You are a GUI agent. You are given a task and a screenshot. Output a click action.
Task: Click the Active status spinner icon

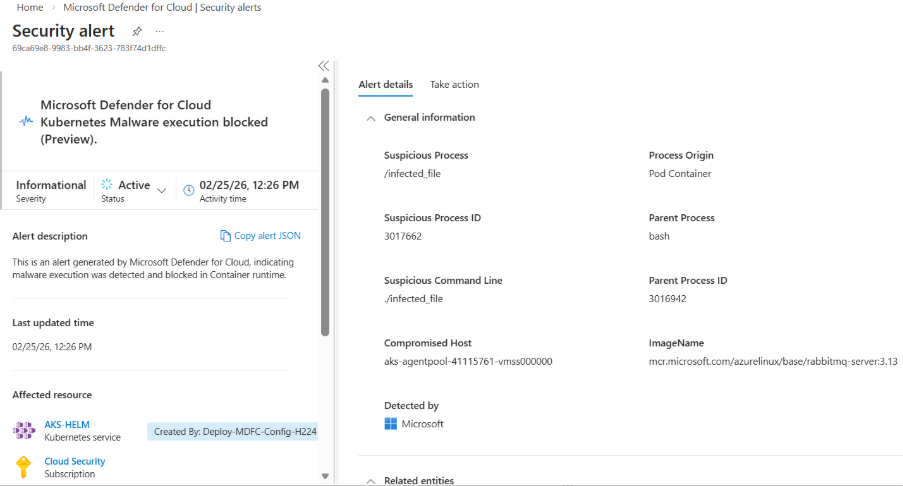coord(107,184)
